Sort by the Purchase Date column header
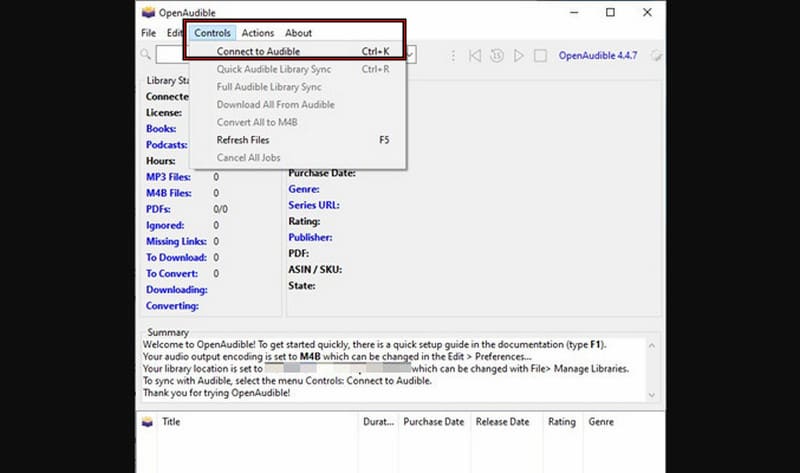Image resolution: width=800 pixels, height=473 pixels. pos(434,422)
